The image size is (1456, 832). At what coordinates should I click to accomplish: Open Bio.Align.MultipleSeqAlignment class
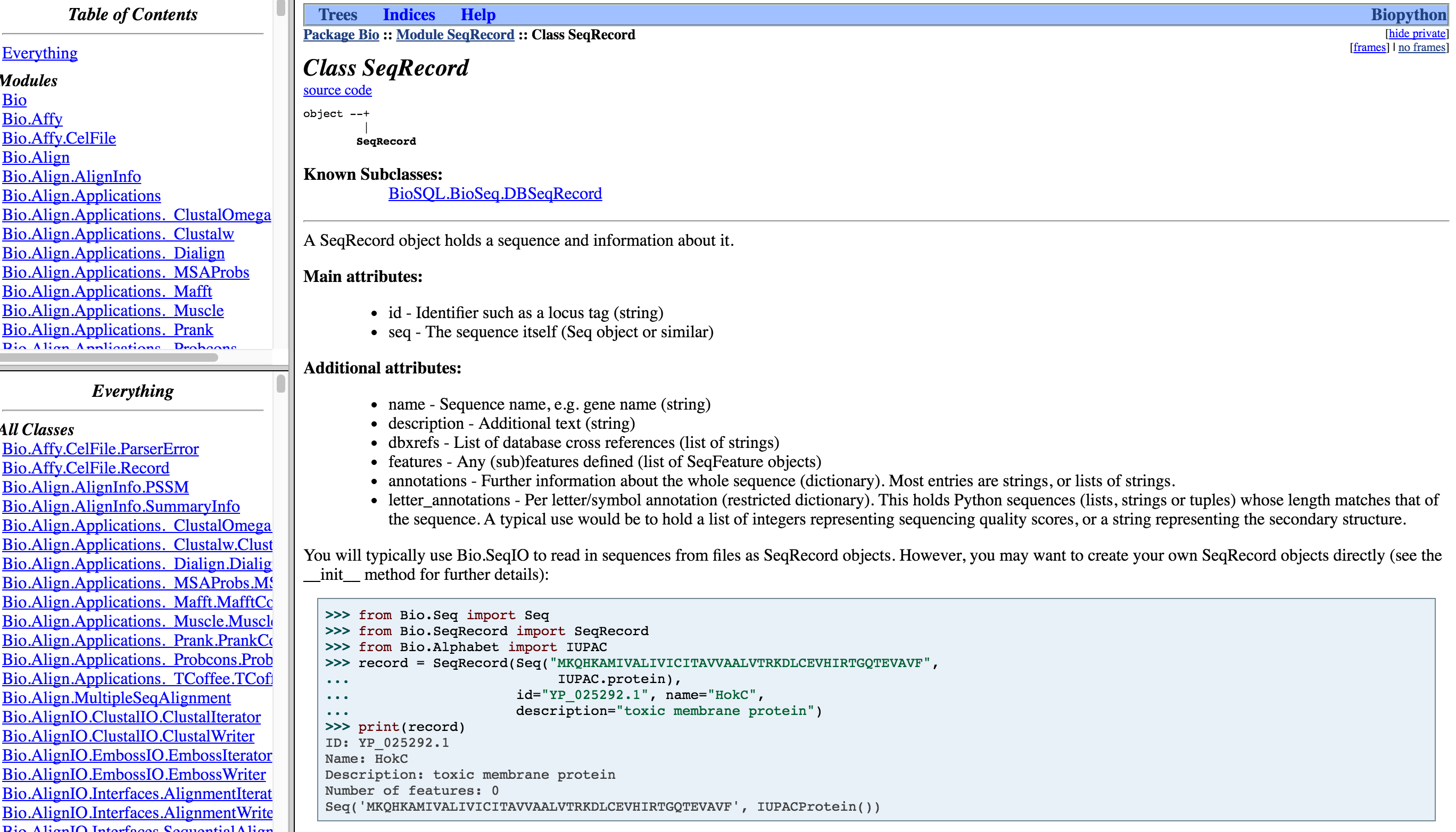coord(115,697)
